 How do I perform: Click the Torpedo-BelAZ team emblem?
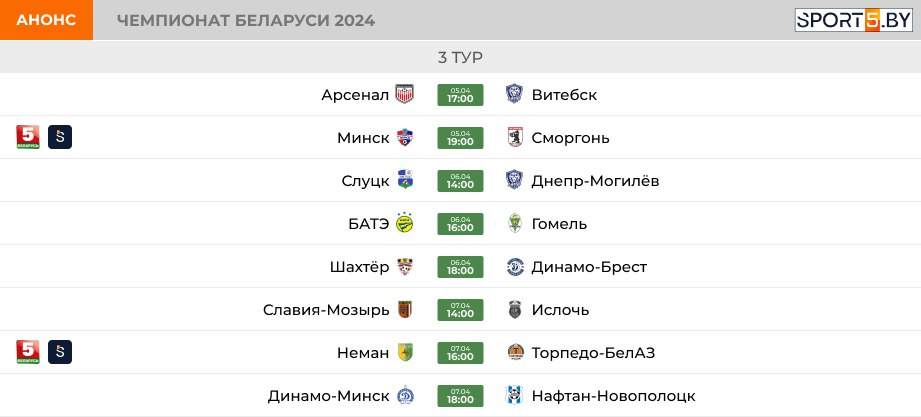point(515,352)
